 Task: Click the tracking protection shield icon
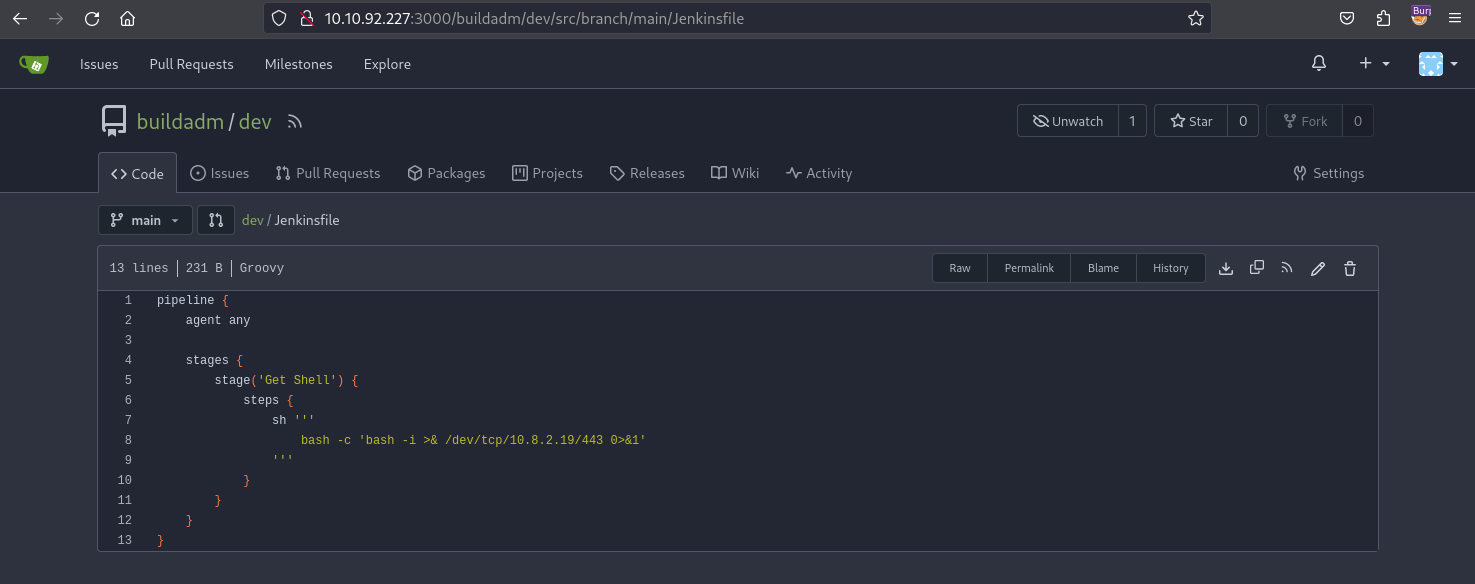click(x=280, y=18)
